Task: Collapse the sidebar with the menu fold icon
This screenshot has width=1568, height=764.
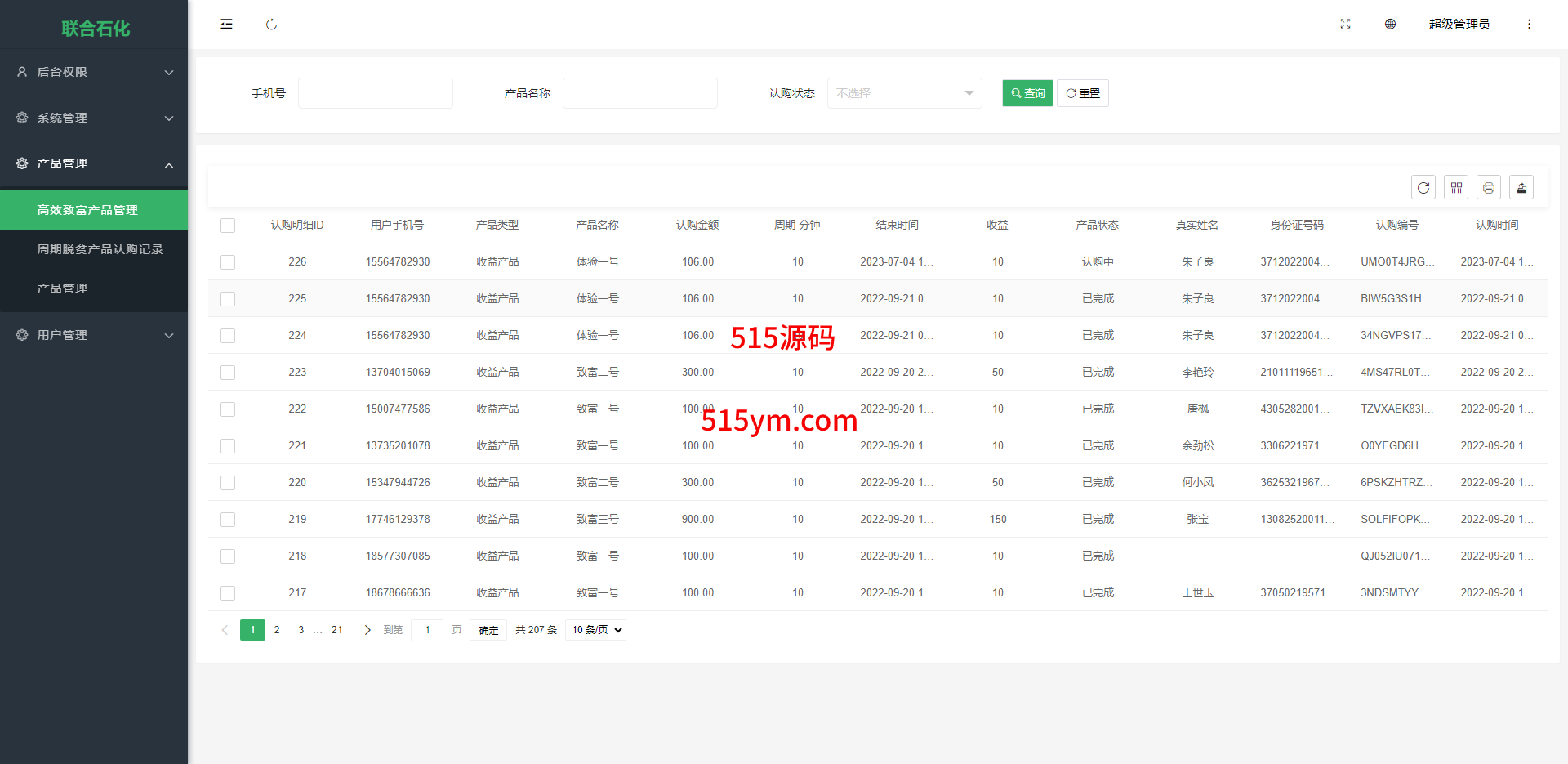Action: click(226, 25)
